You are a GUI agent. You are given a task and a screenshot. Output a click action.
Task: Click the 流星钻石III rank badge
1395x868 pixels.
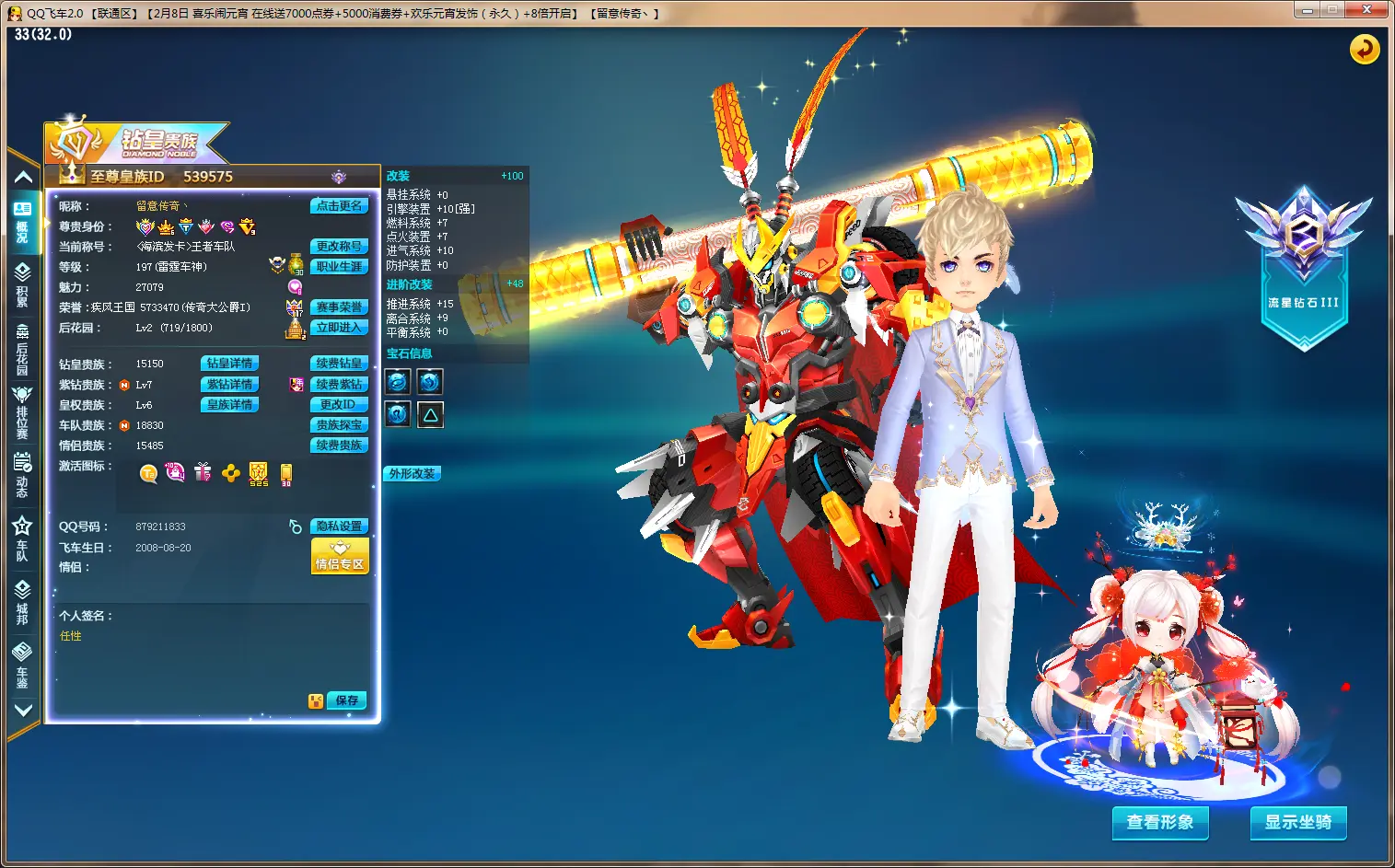tap(1303, 267)
